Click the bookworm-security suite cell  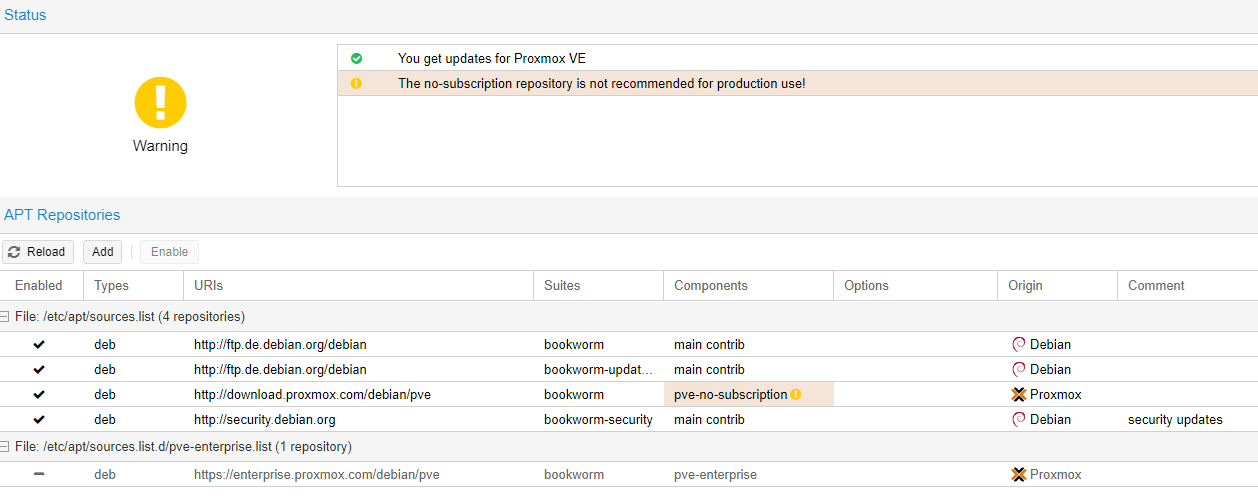[598, 419]
